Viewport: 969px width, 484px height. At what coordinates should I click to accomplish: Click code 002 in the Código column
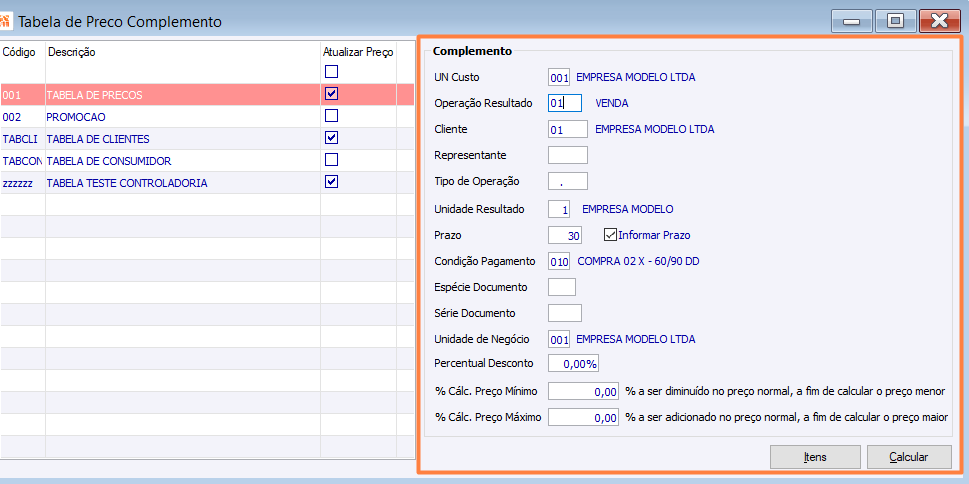coord(12,117)
